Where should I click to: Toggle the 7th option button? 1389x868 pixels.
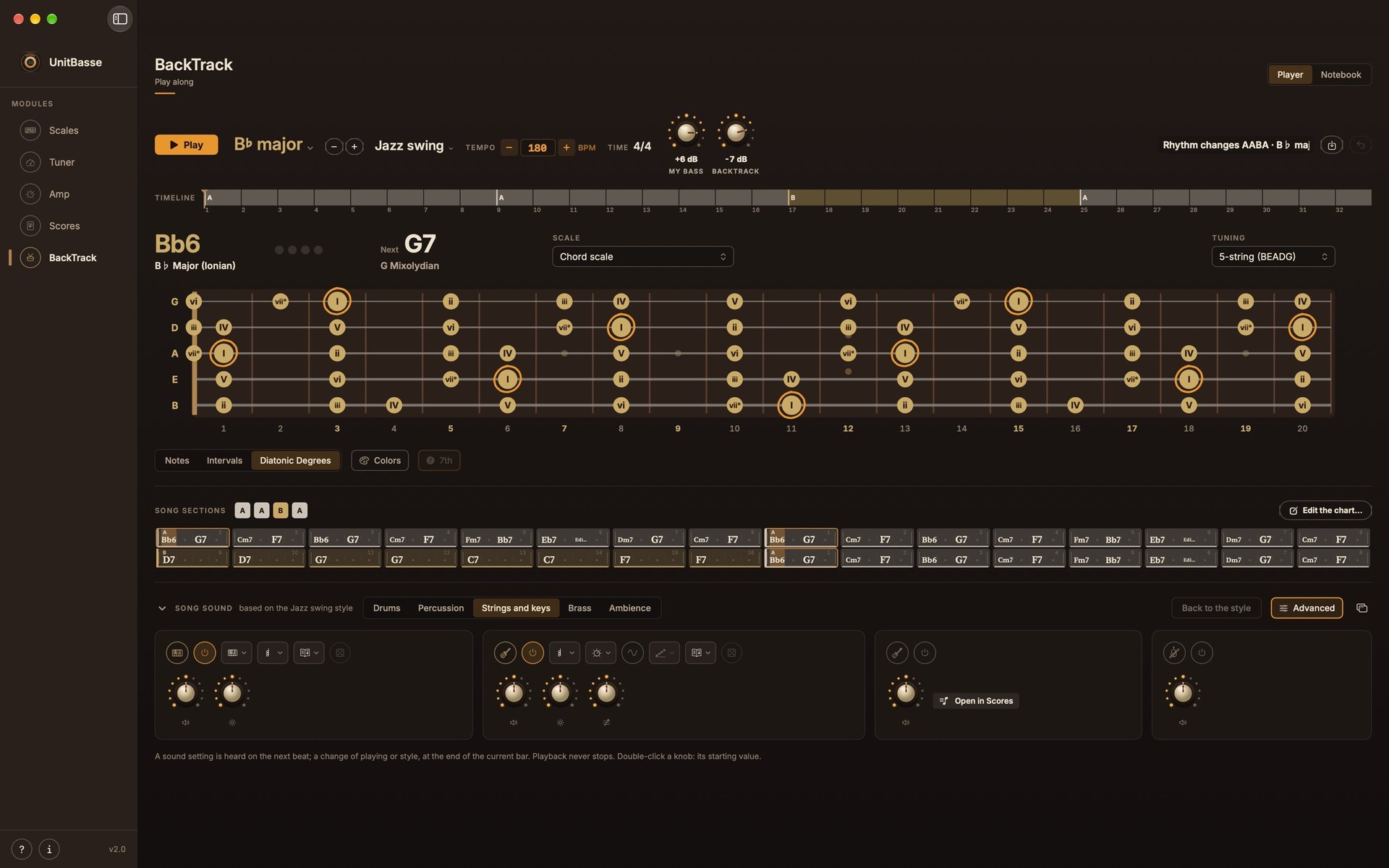[x=439, y=460]
